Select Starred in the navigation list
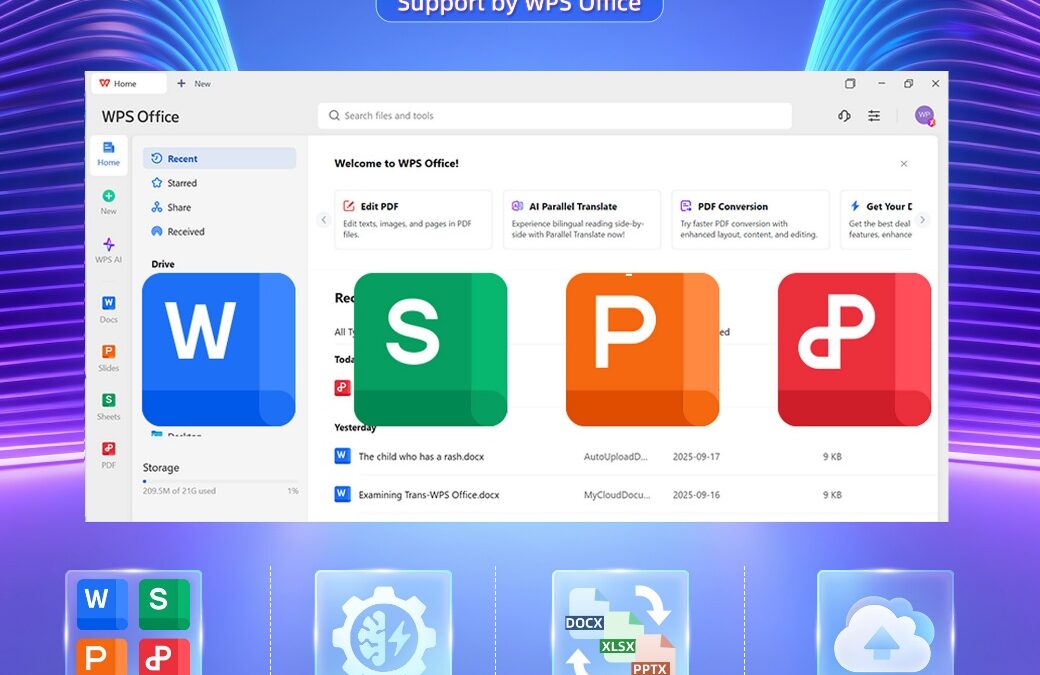The width and height of the screenshot is (1040, 675). (181, 183)
